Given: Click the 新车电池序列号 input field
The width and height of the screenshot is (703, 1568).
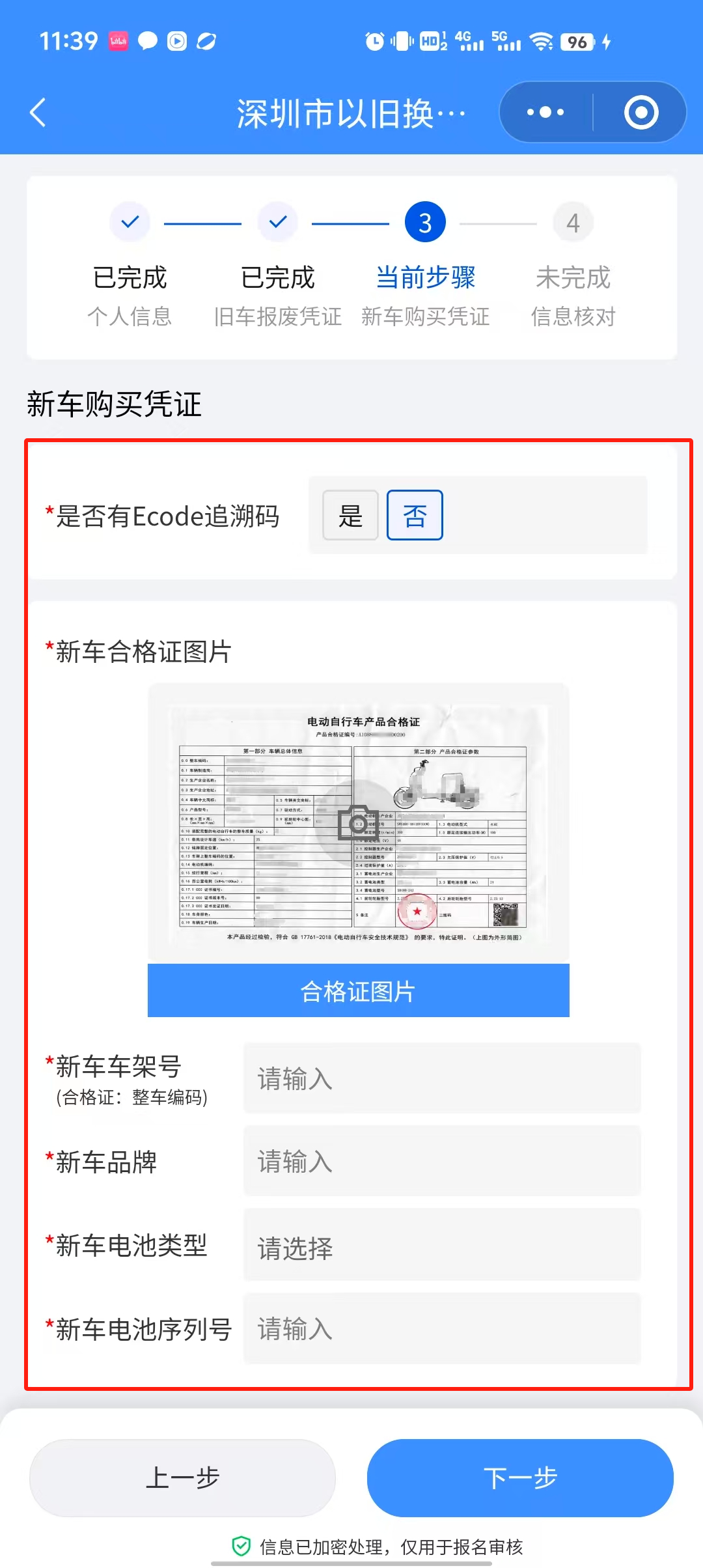Looking at the screenshot, I should [442, 1328].
